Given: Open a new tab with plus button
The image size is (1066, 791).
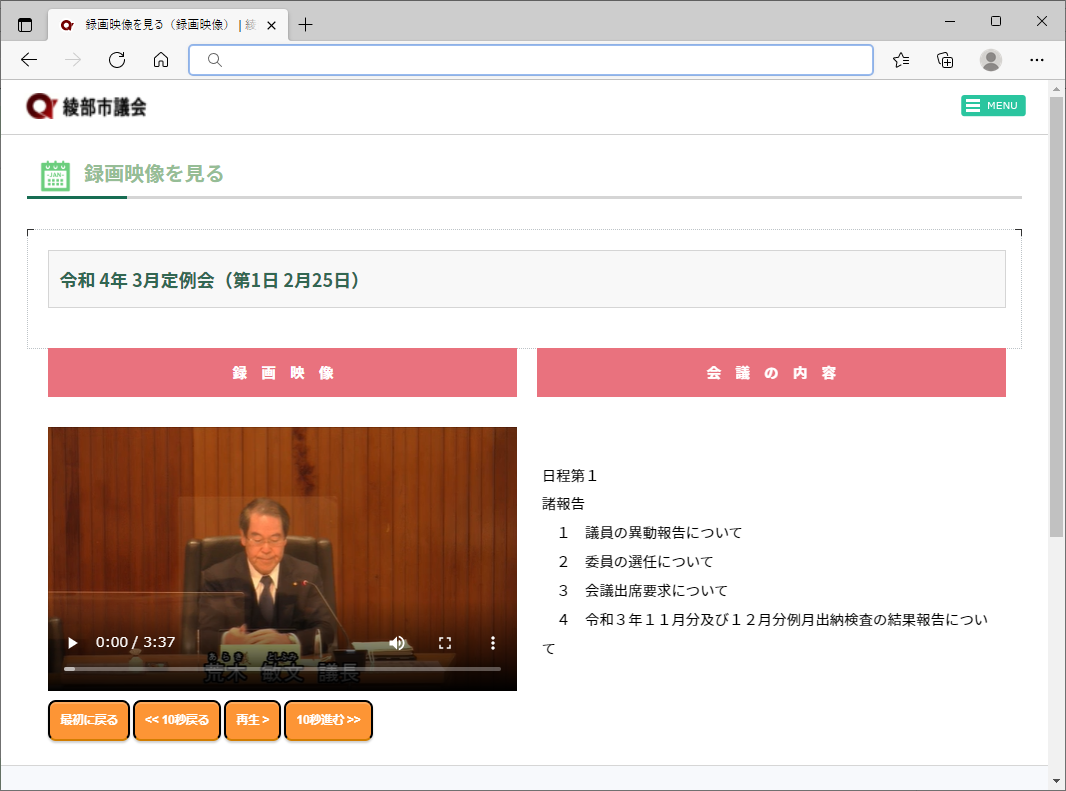Looking at the screenshot, I should click(x=305, y=25).
